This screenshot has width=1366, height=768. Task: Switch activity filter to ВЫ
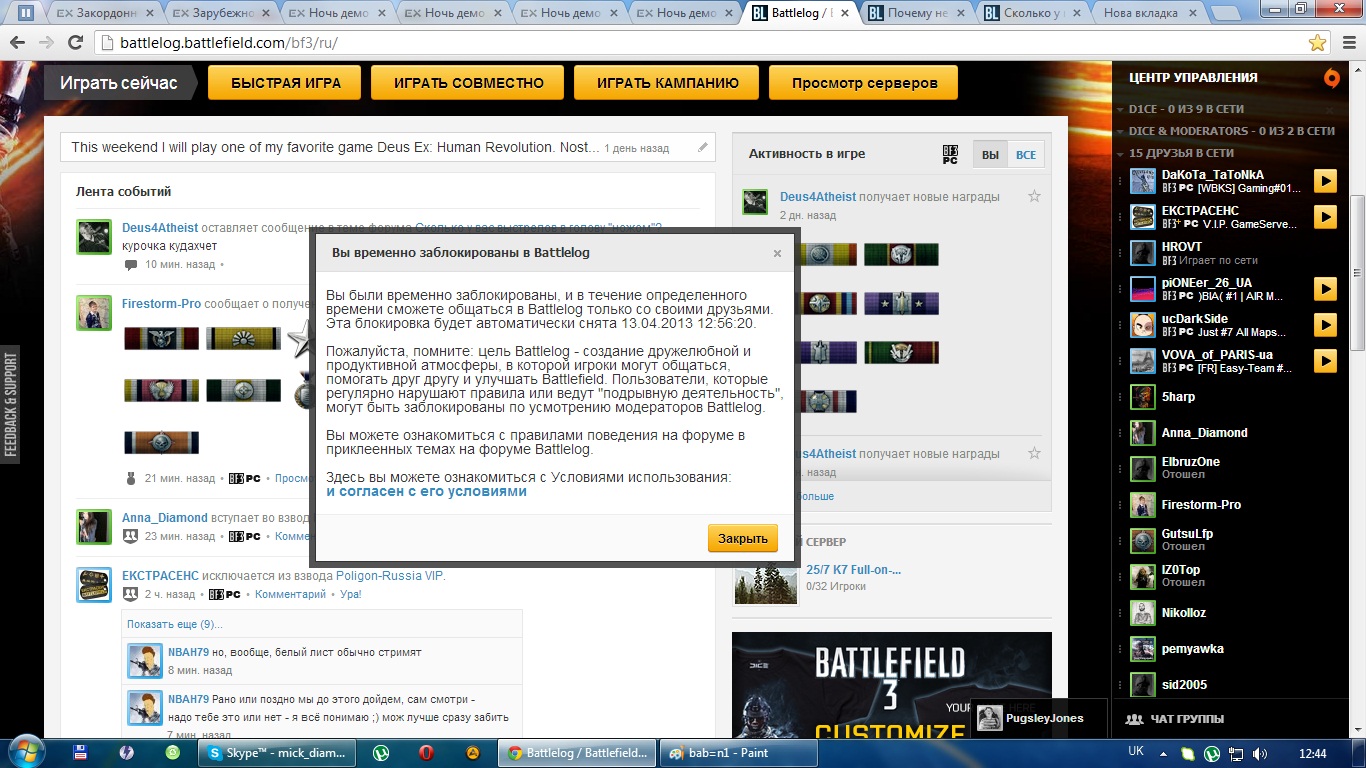pyautogui.click(x=990, y=155)
